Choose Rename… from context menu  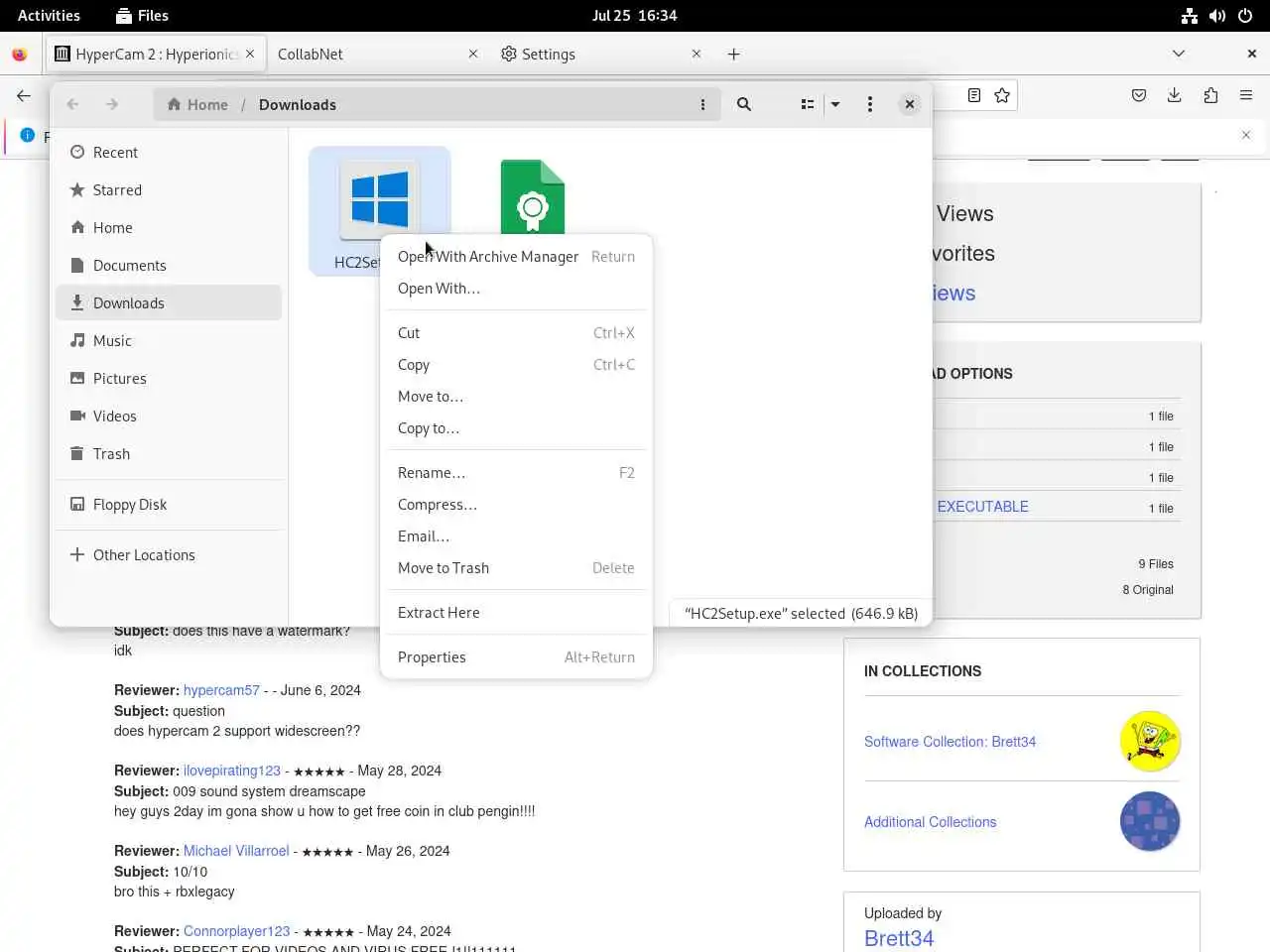point(516,472)
